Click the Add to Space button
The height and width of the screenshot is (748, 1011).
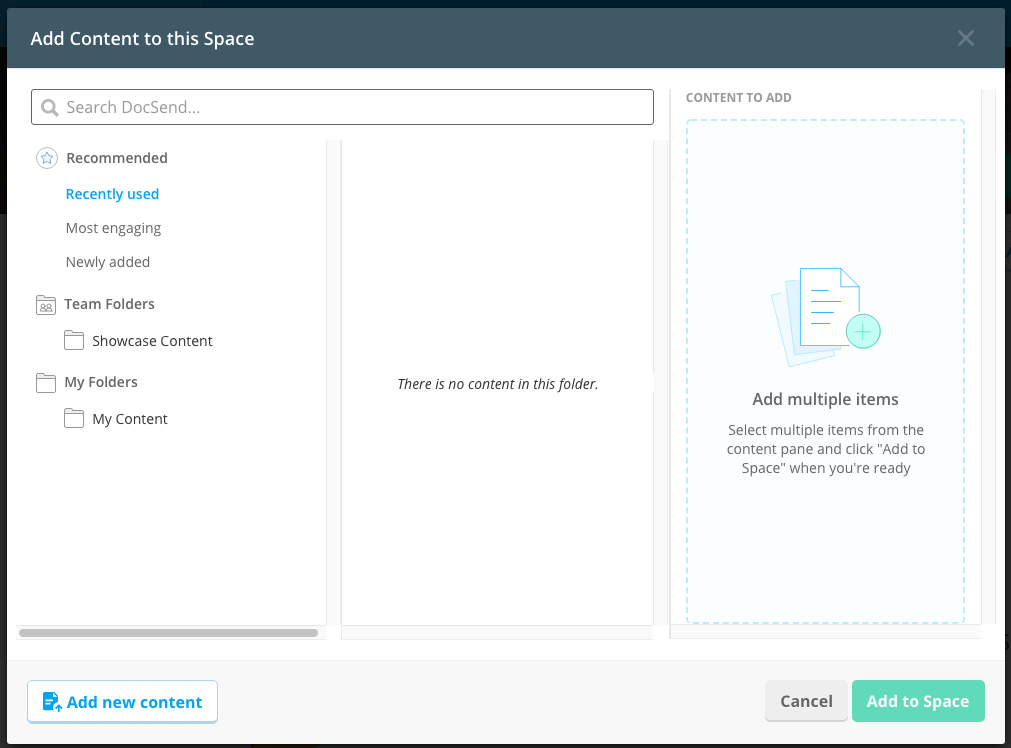click(x=918, y=701)
